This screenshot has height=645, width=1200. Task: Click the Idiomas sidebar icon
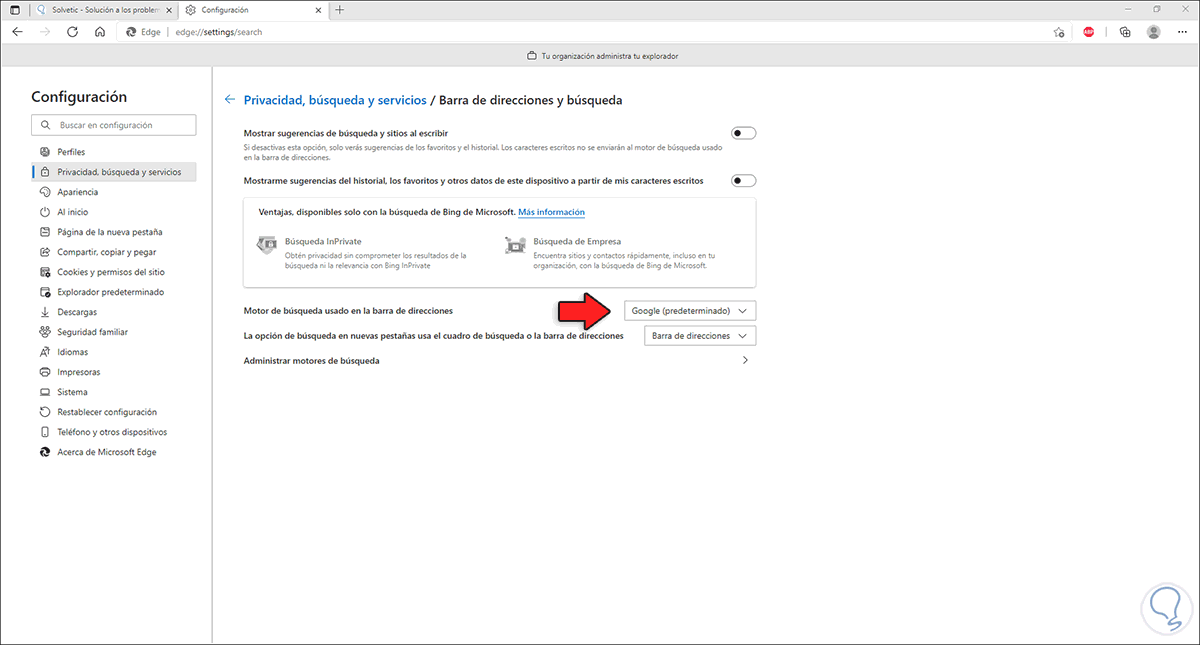(x=45, y=352)
